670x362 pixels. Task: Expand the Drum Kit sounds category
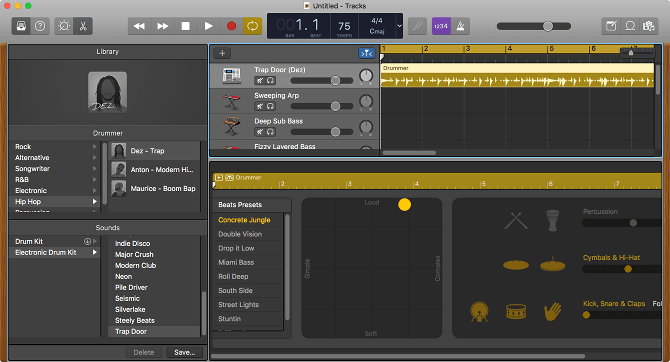tap(95, 241)
